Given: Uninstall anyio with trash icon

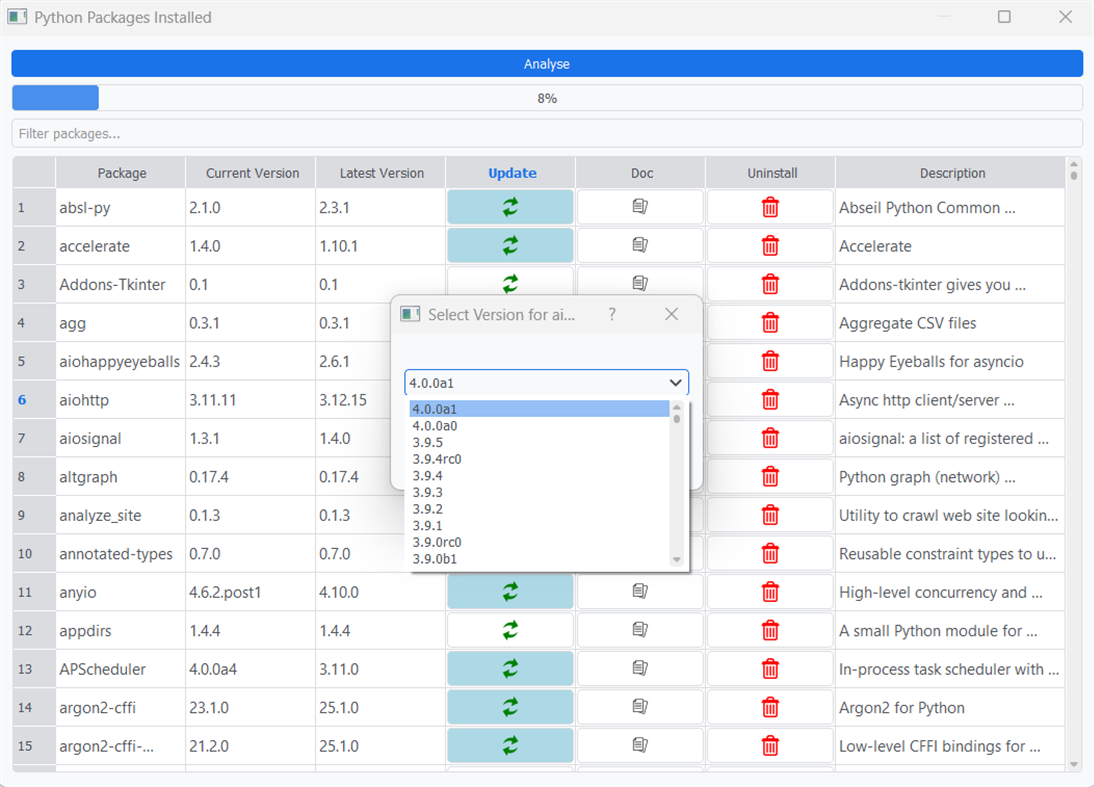Looking at the screenshot, I should pyautogui.click(x=770, y=592).
